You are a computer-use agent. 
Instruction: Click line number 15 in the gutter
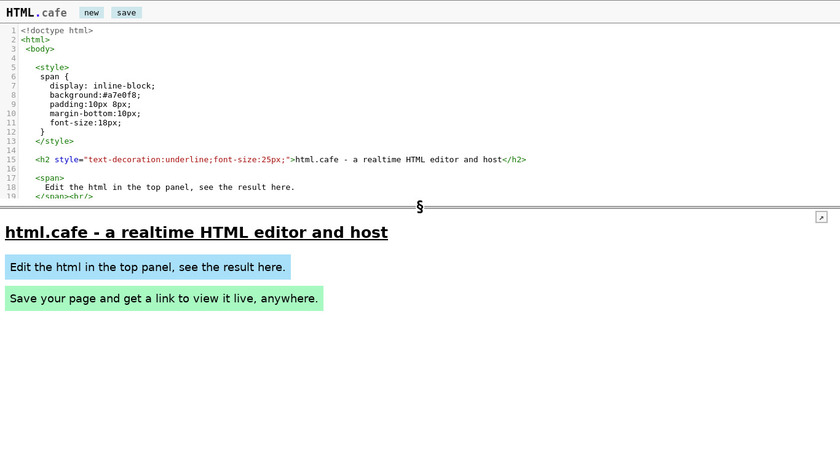(11, 159)
